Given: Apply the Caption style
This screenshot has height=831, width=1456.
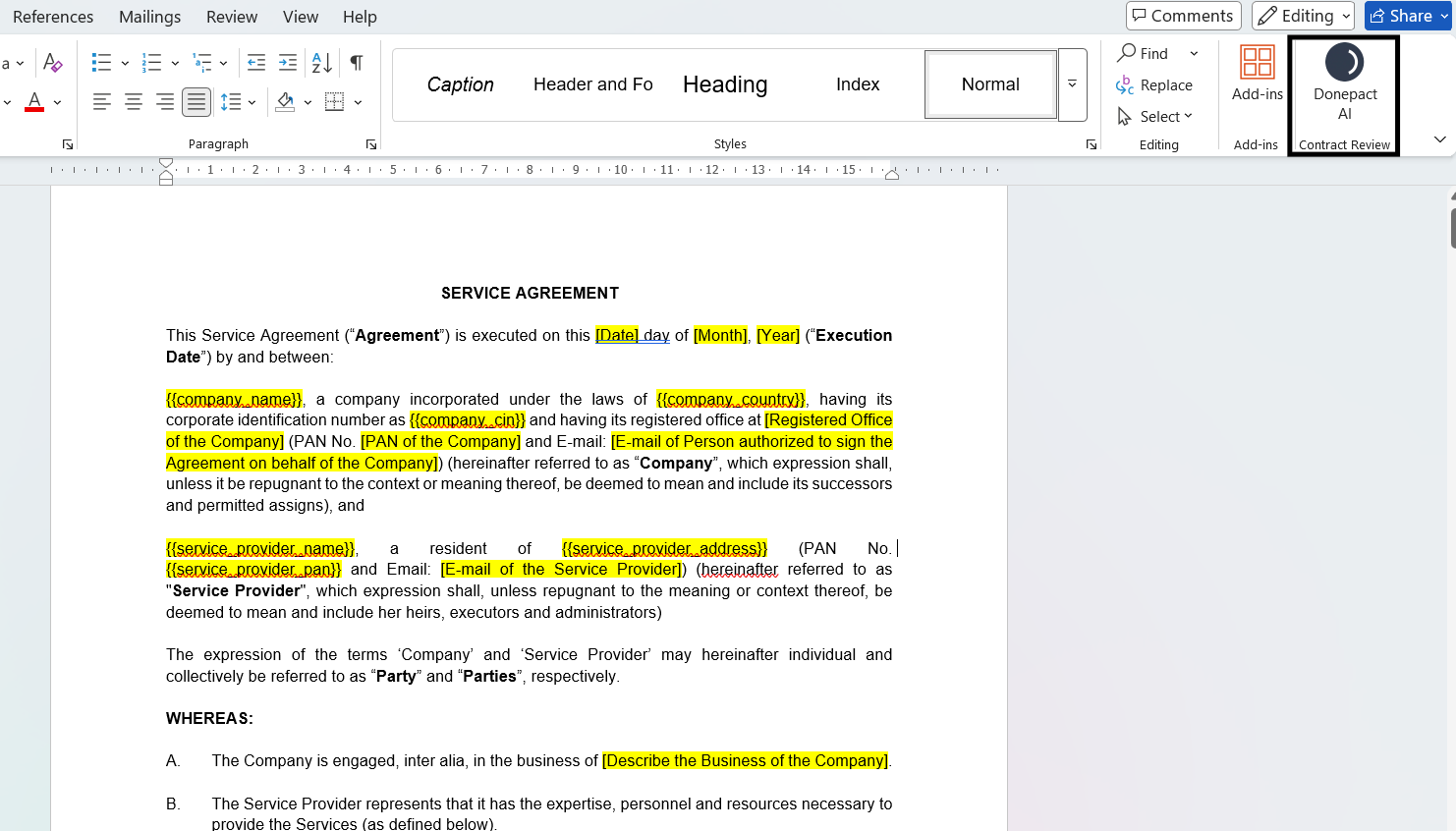Looking at the screenshot, I should click(x=461, y=84).
